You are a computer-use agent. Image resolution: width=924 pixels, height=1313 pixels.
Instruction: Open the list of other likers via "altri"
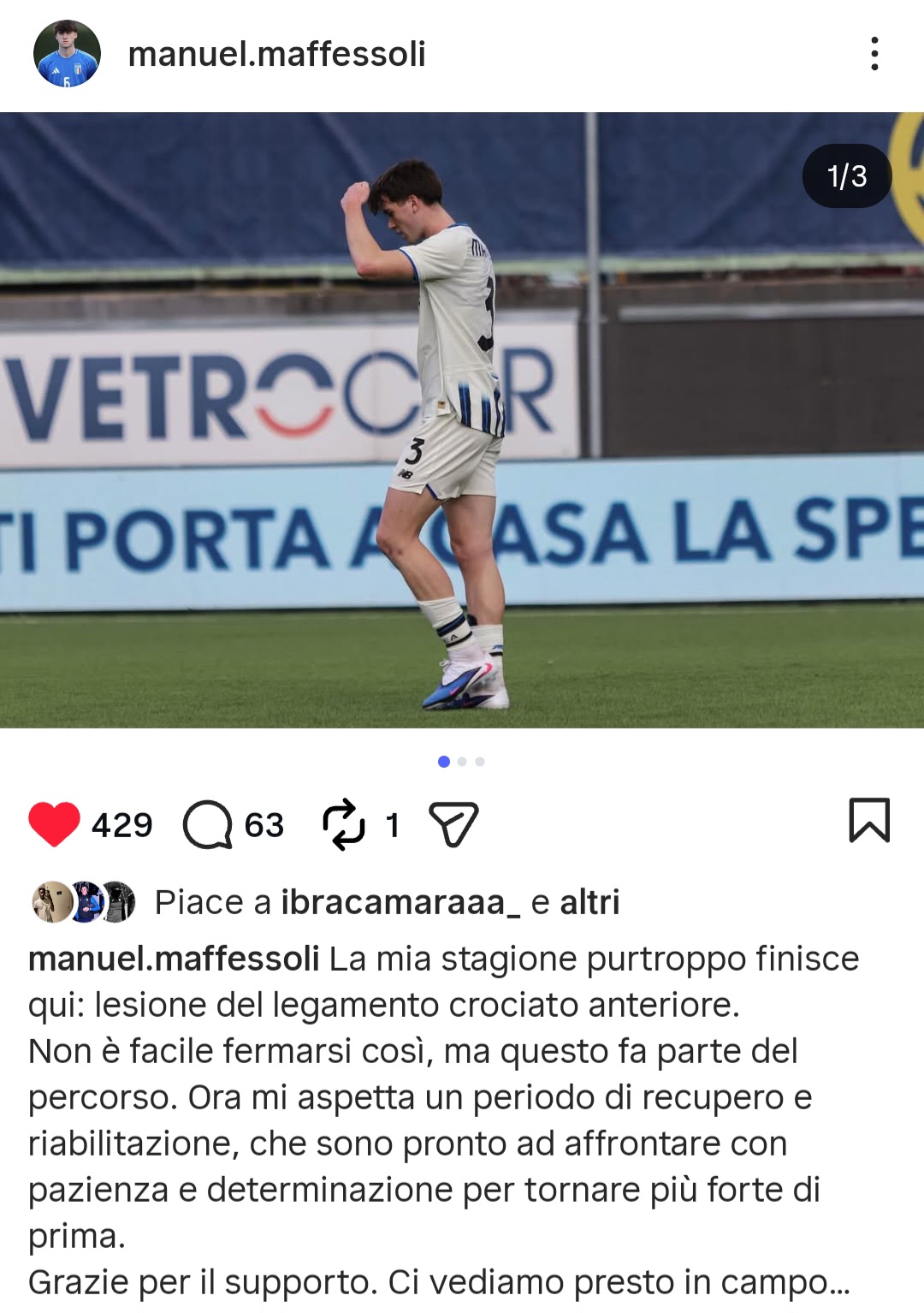[589, 902]
